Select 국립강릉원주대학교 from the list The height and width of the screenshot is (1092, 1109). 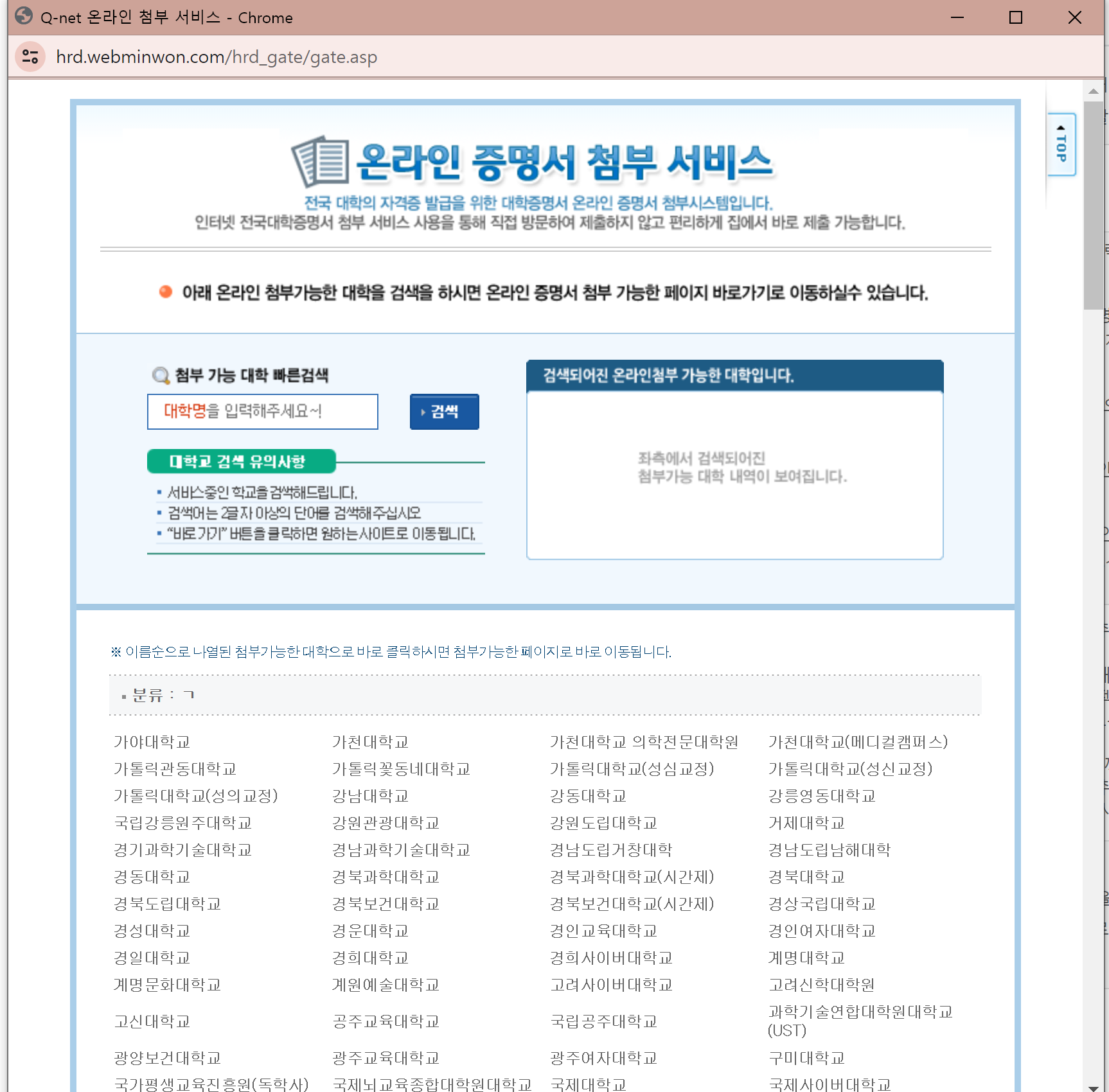coord(183,823)
